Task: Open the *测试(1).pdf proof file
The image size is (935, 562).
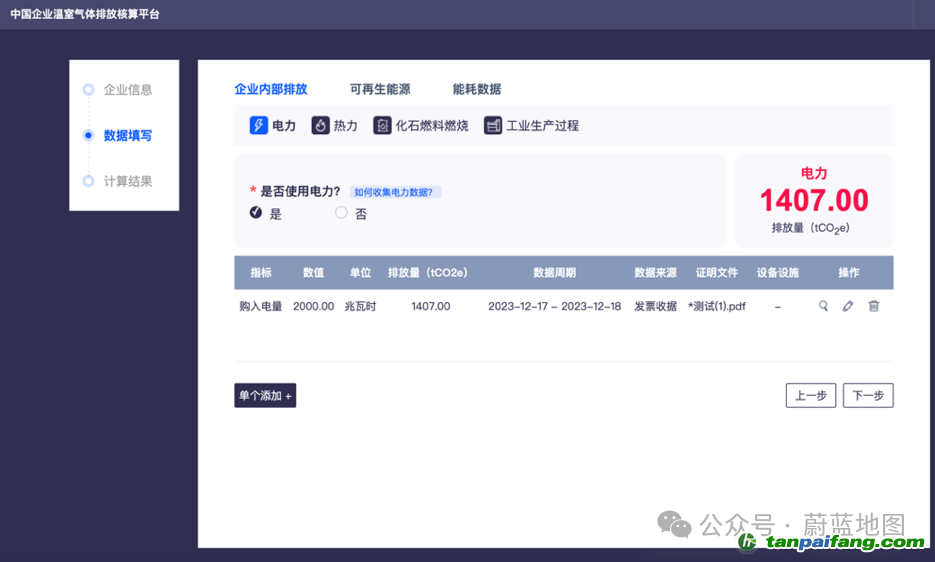Action: 717,307
